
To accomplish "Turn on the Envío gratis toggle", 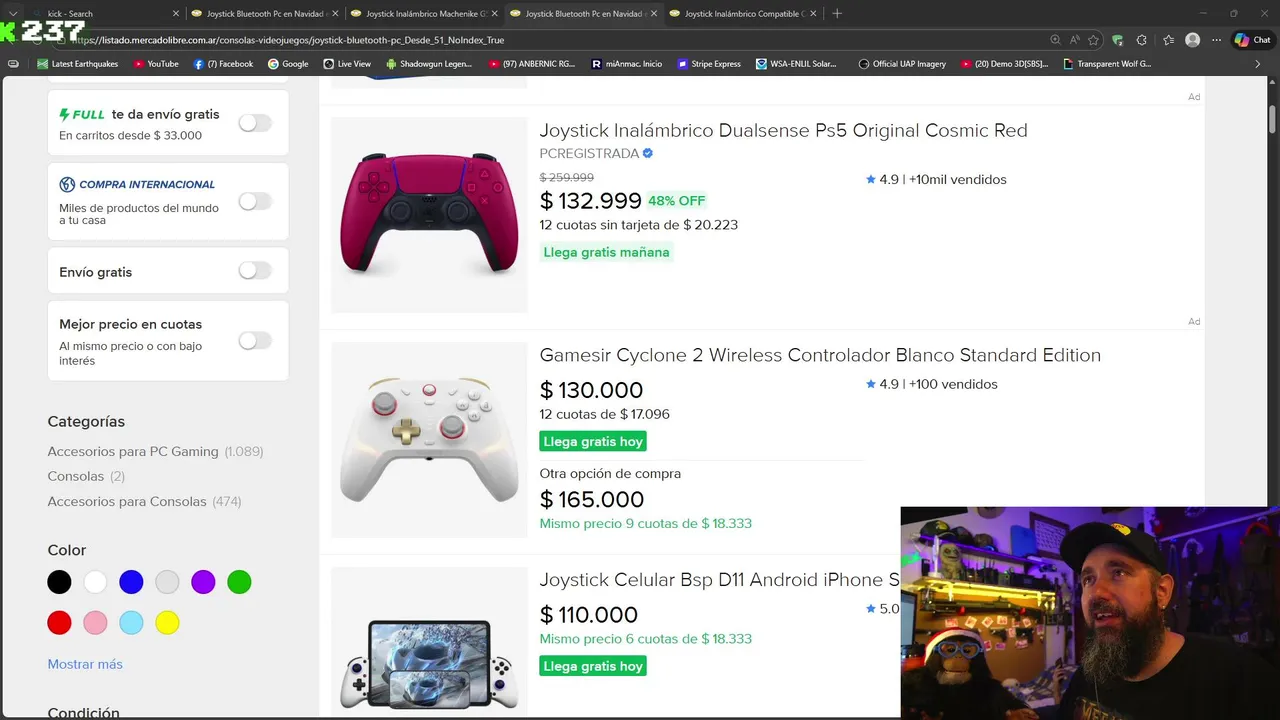I will coord(254,271).
